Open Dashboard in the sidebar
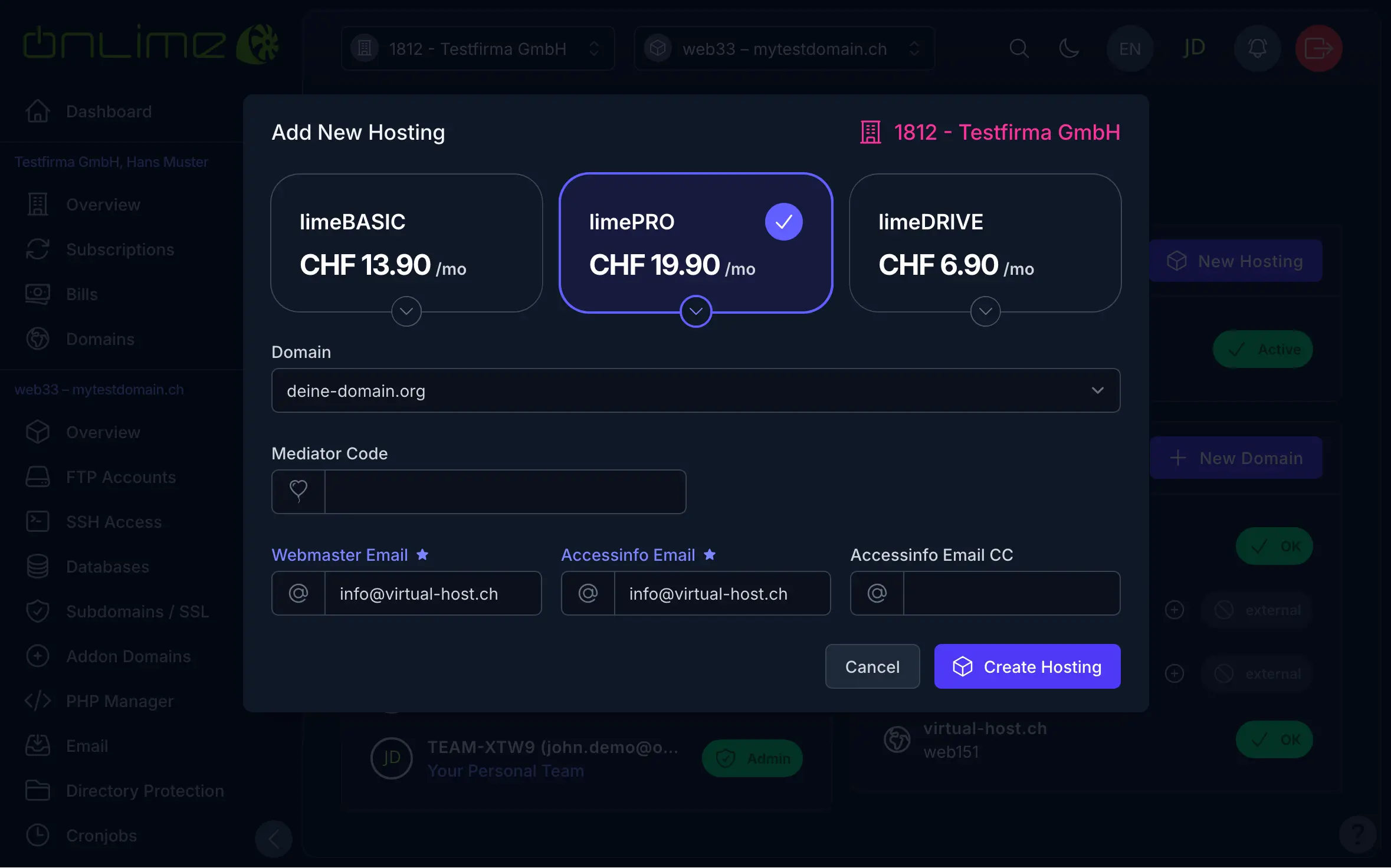 click(x=109, y=111)
